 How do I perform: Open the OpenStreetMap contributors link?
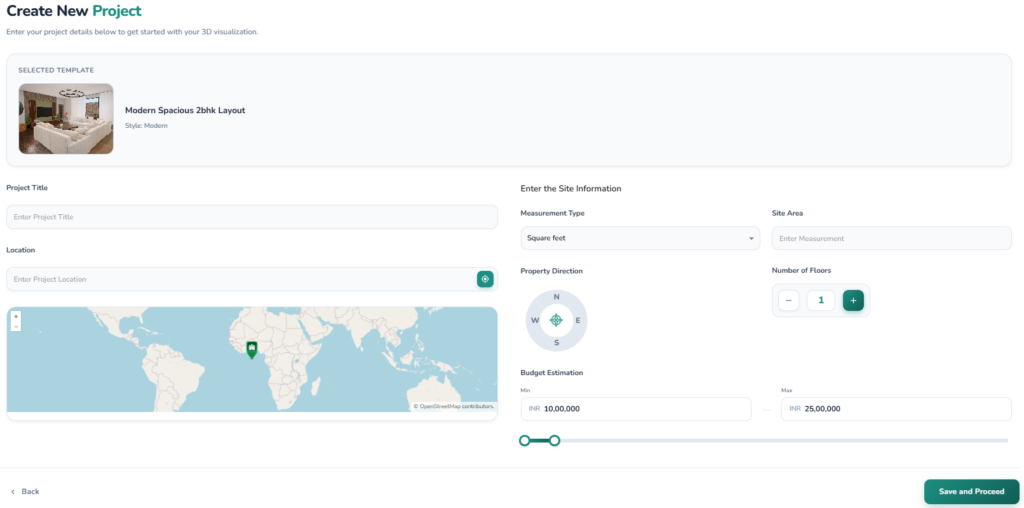pos(456,406)
